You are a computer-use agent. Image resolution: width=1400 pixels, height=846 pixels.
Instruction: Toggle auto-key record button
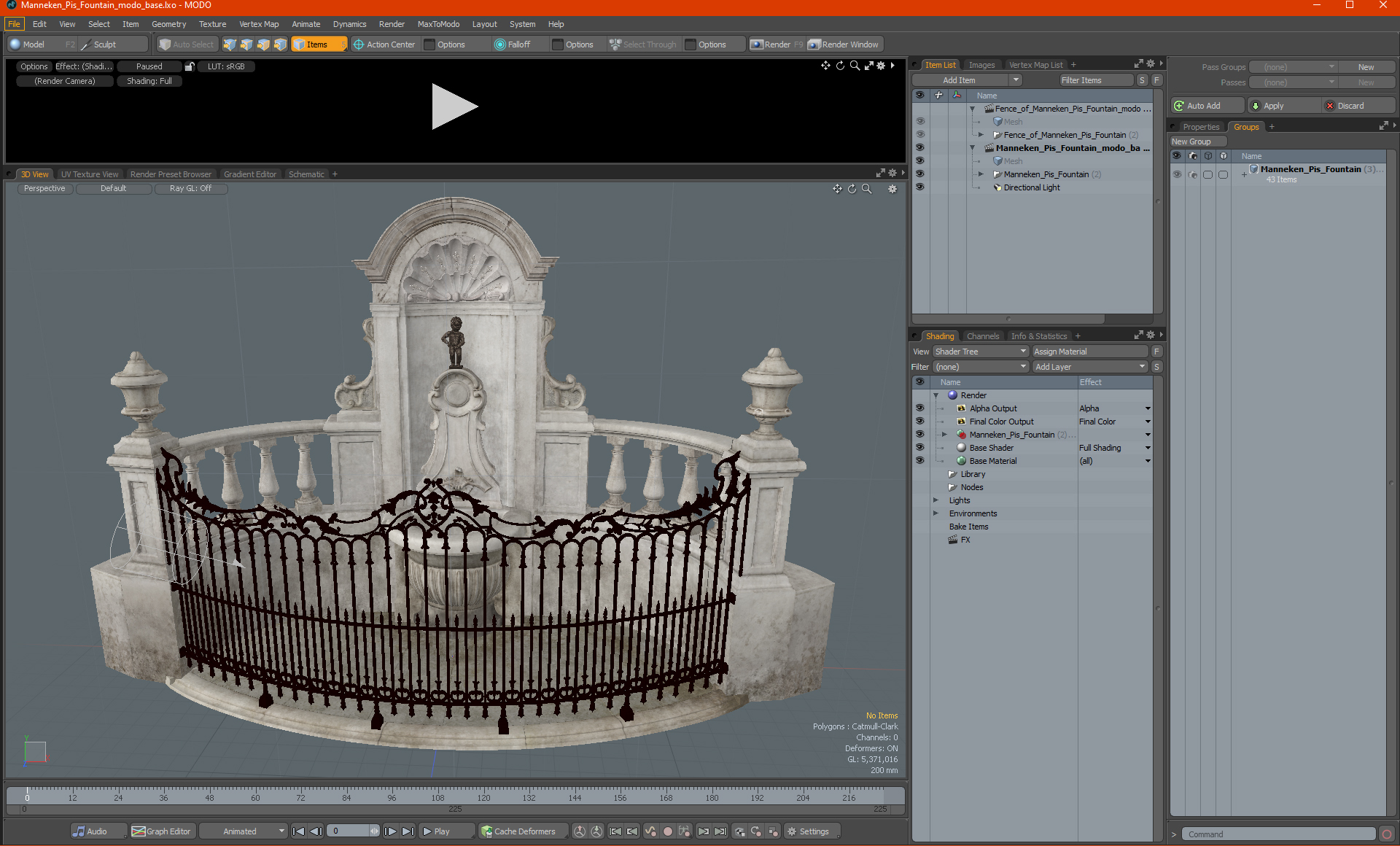[x=667, y=831]
